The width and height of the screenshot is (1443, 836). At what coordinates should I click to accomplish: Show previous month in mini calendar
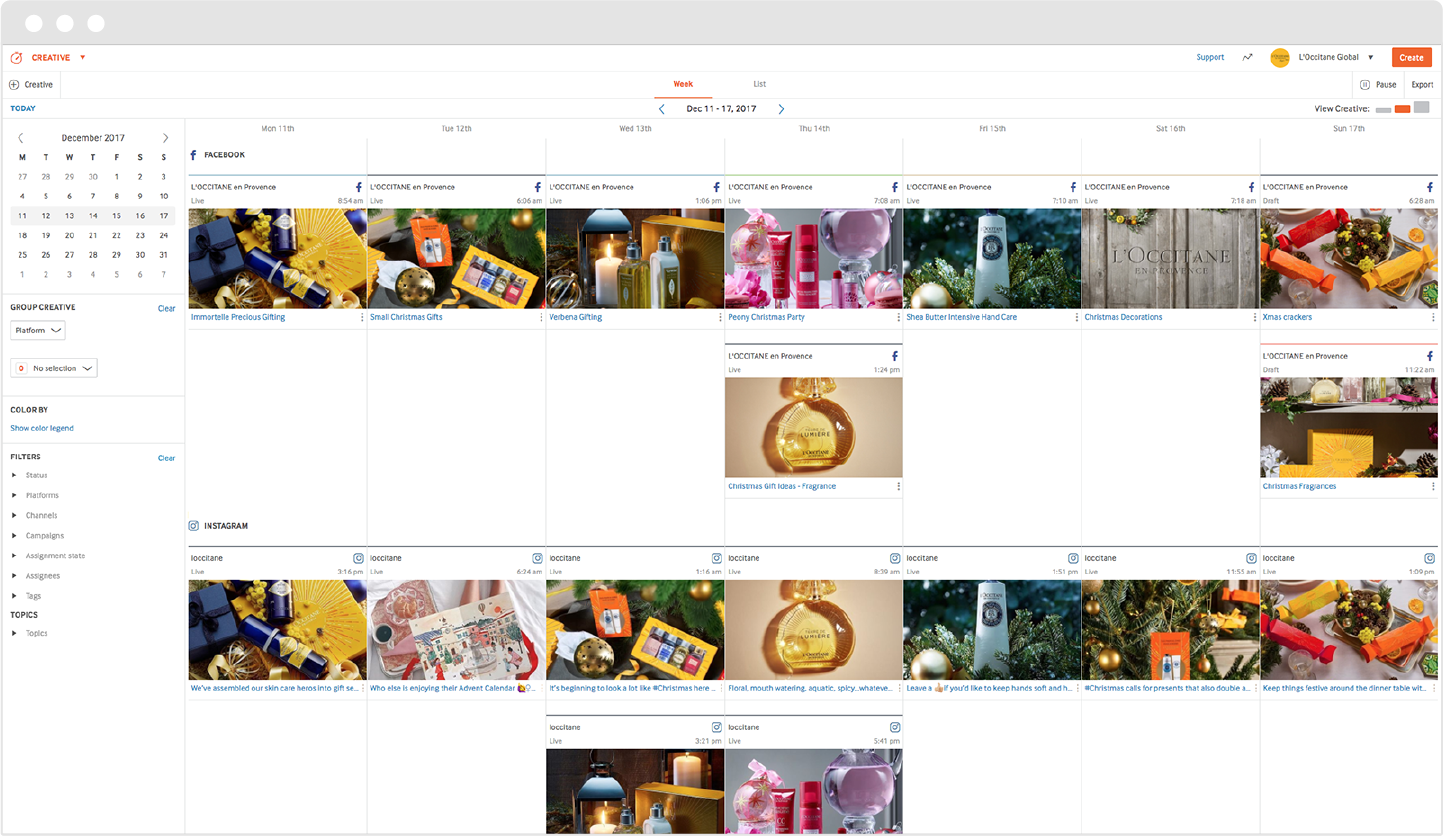[21, 138]
